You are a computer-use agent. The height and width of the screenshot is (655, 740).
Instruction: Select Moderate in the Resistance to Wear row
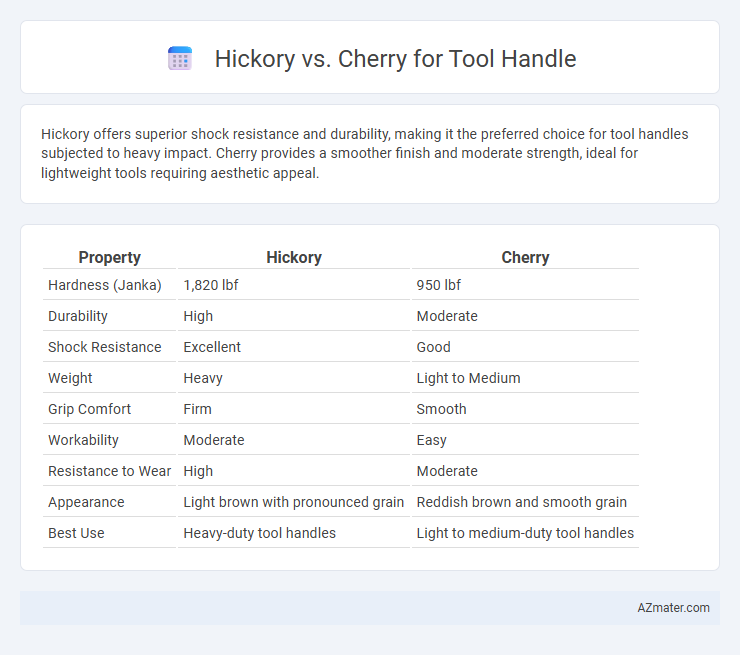525,471
